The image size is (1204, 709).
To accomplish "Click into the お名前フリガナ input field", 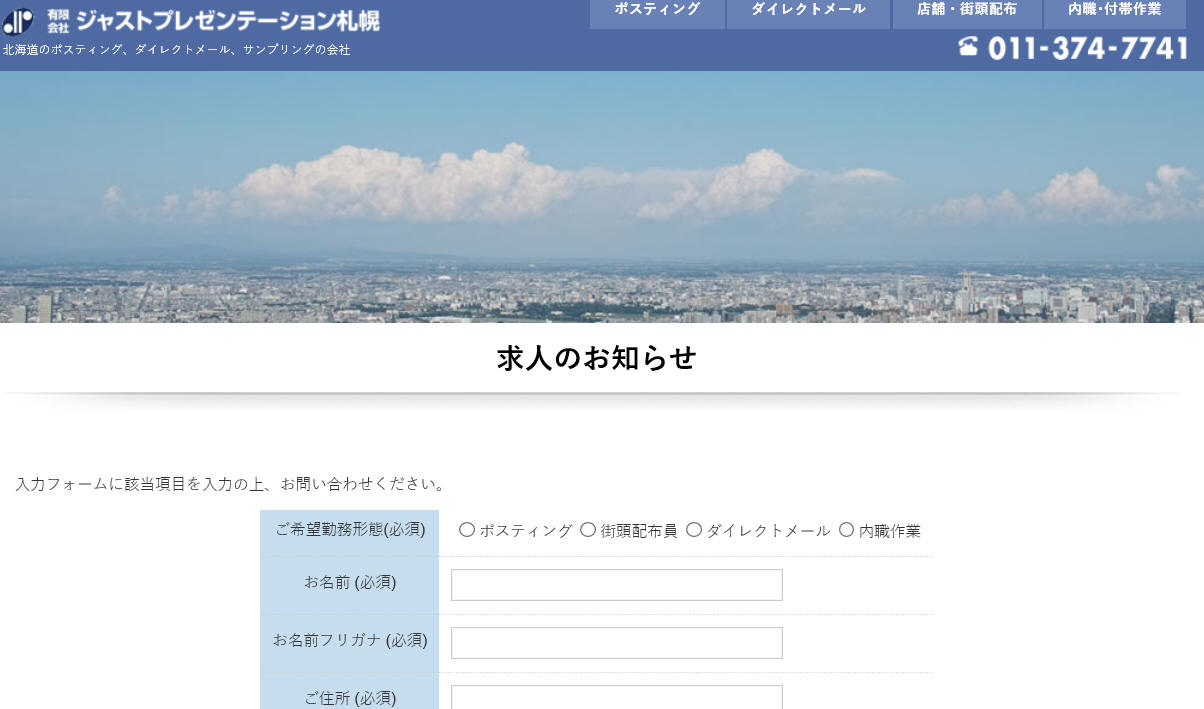I will point(616,643).
